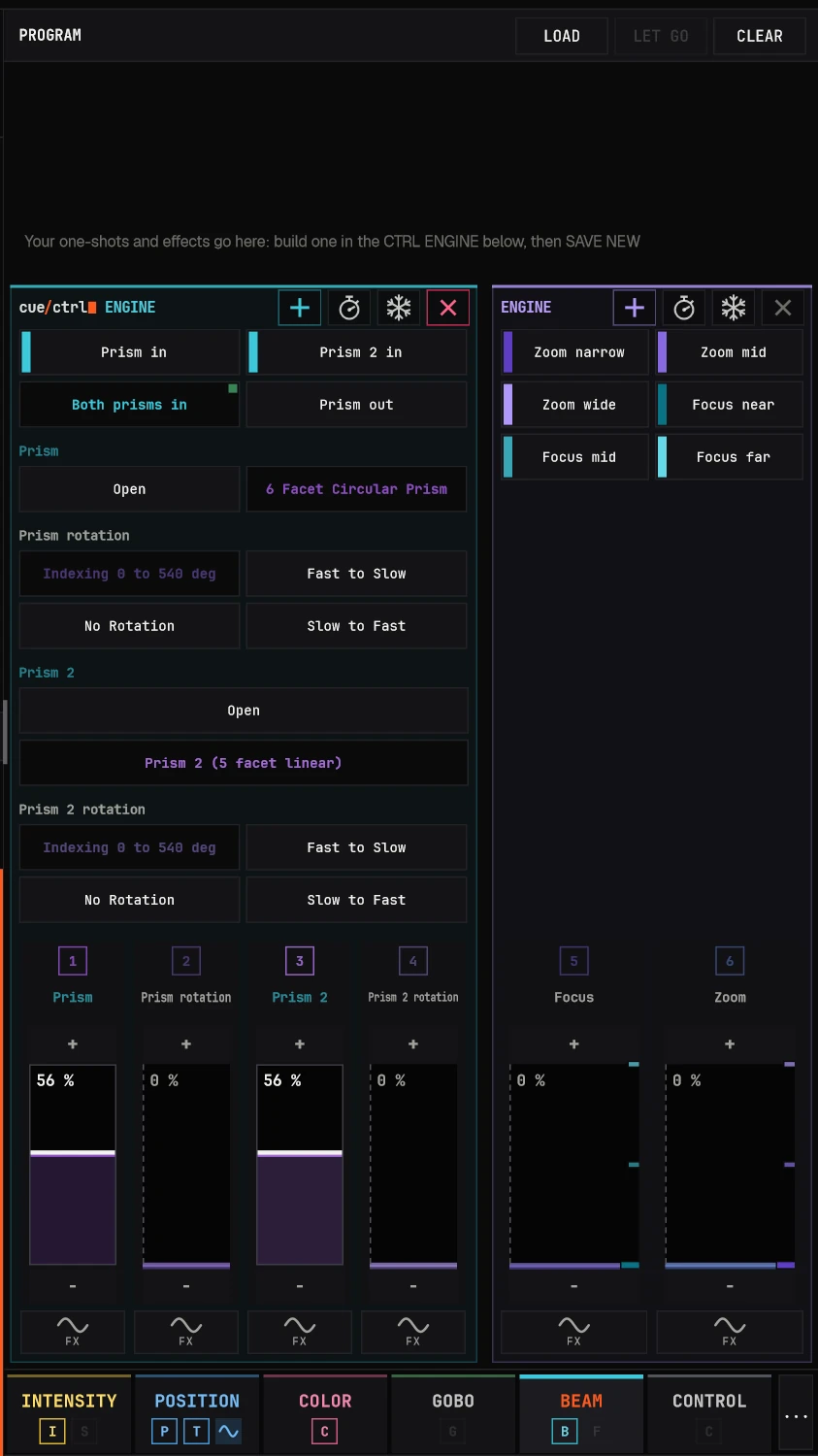Decrease Focus fader with minus

pyautogui.click(x=573, y=1286)
